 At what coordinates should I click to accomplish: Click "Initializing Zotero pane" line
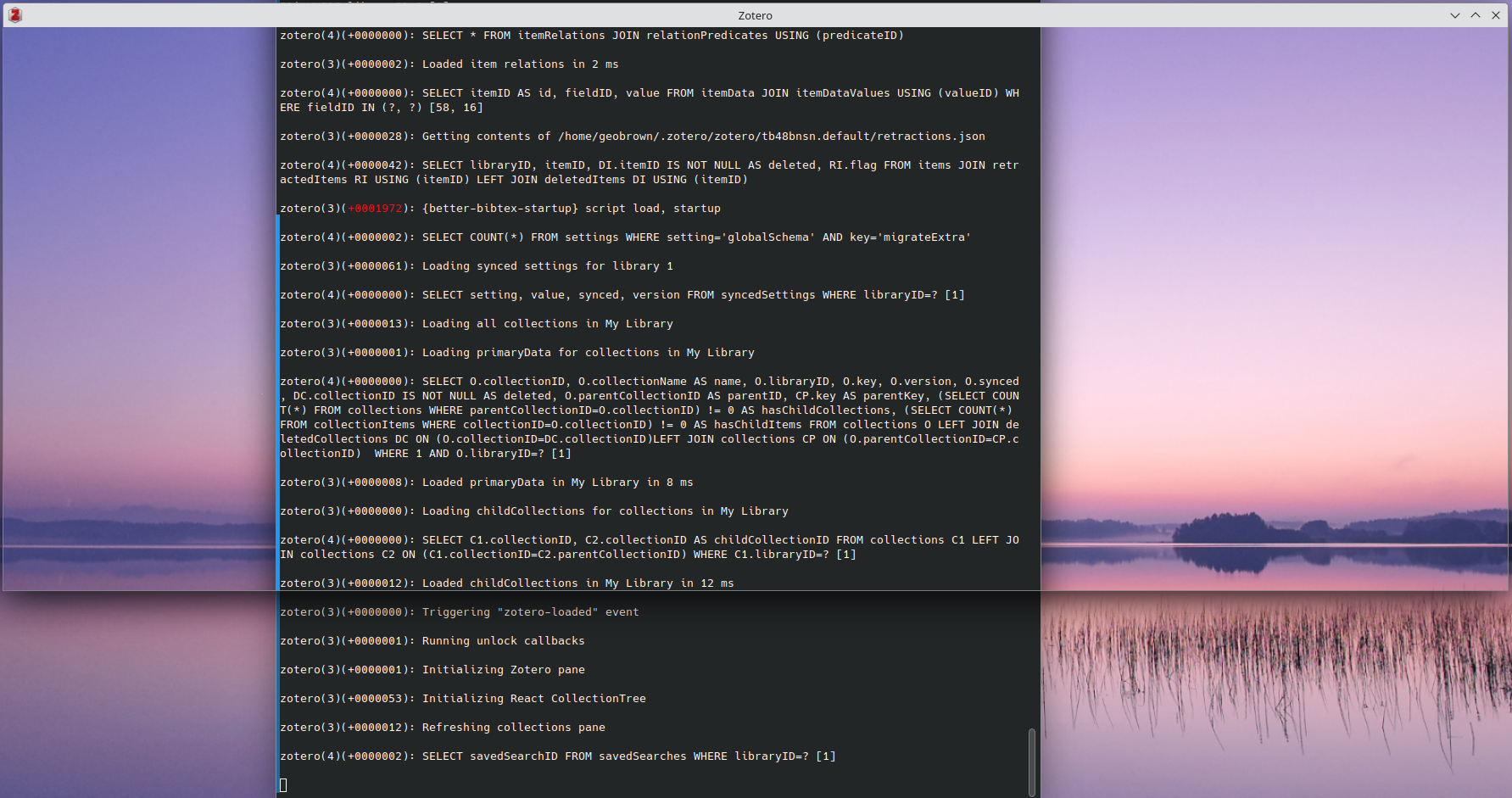tap(432, 670)
